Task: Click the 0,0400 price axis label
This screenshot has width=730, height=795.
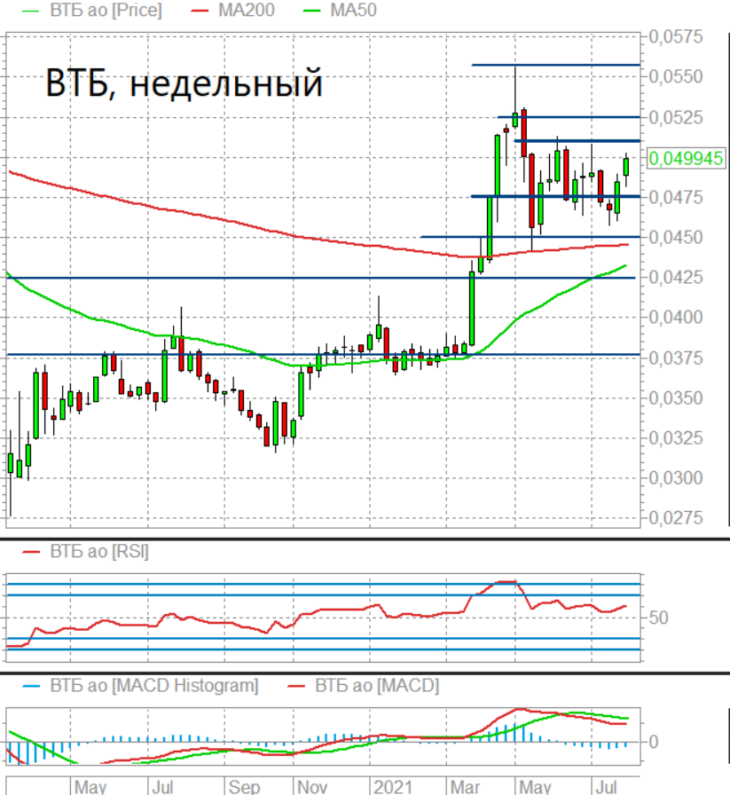Action: pos(676,317)
